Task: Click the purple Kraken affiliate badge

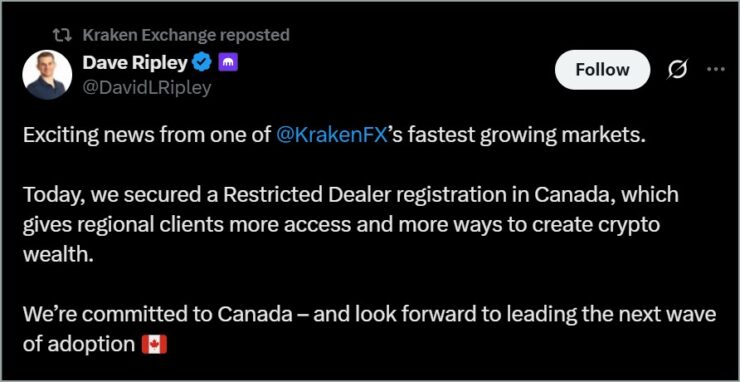Action: (228, 62)
